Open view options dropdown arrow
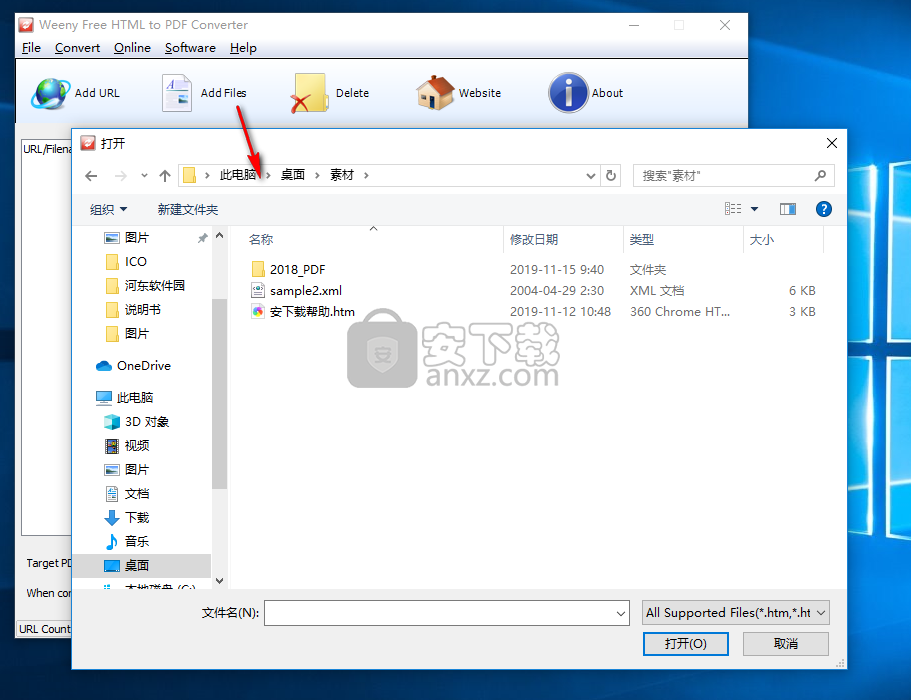Screen dimensions: 911x700 coord(754,209)
